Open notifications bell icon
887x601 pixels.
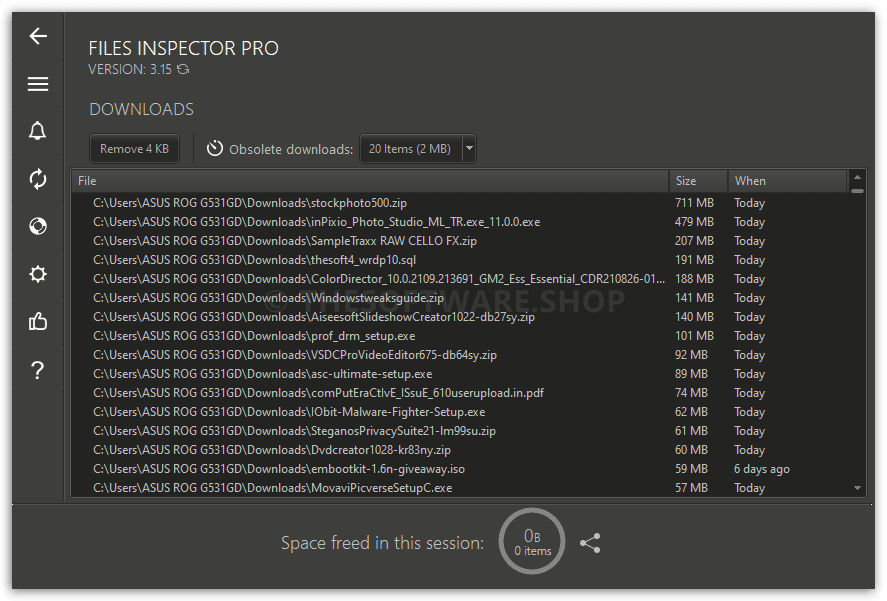pos(38,131)
